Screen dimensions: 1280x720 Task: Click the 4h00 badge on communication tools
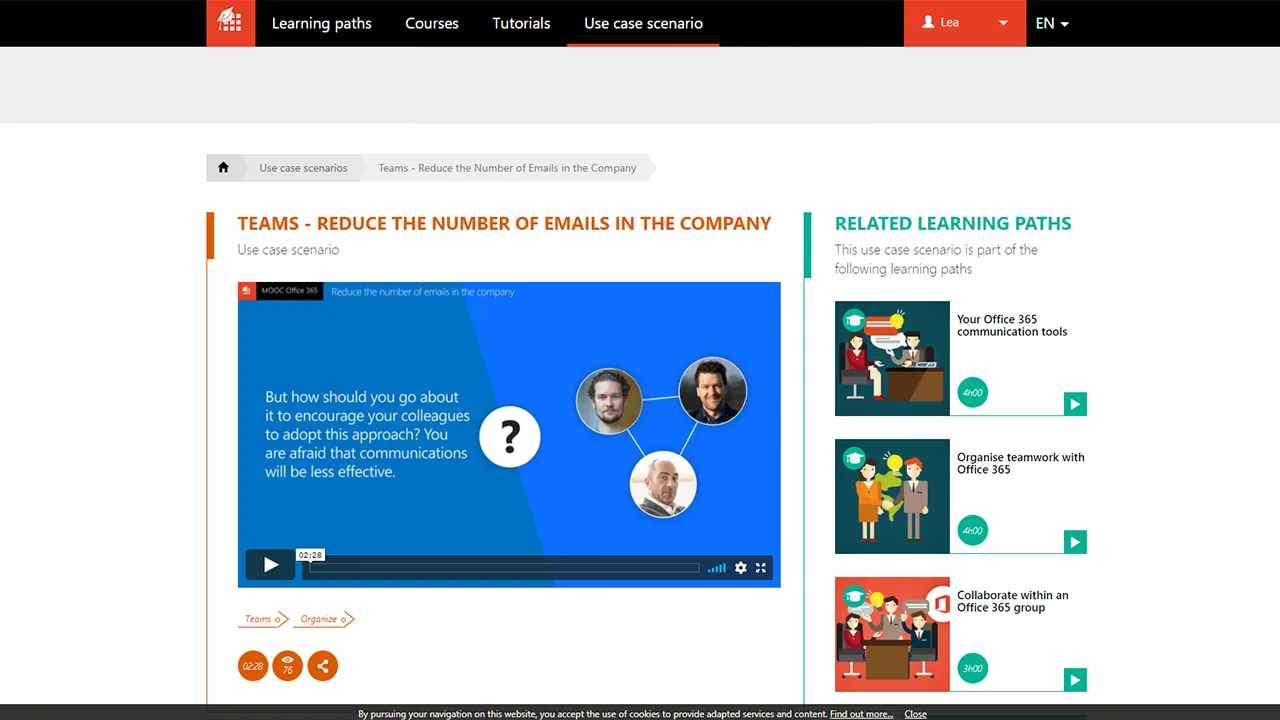pyautogui.click(x=973, y=393)
